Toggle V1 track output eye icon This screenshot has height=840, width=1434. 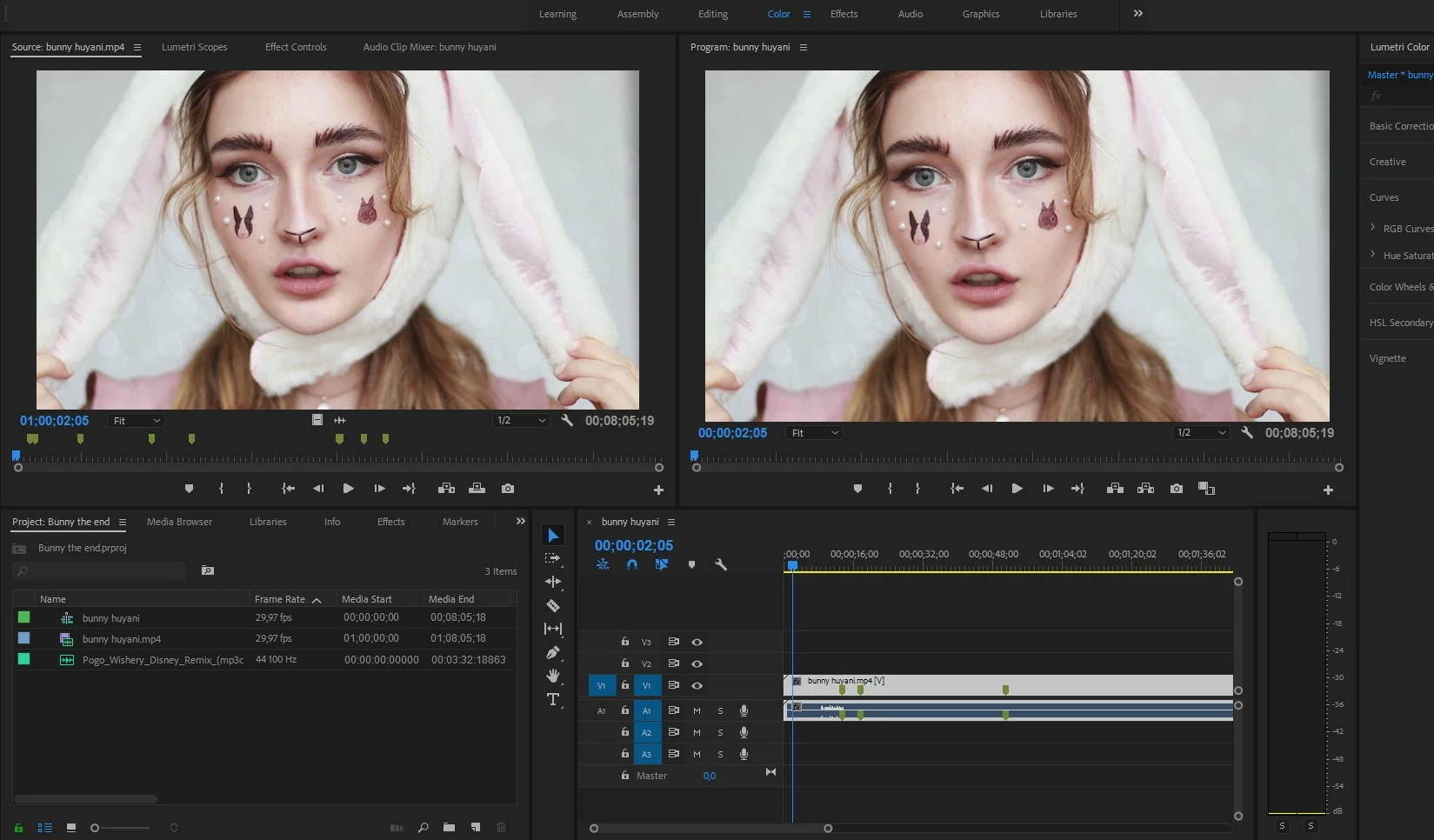tap(697, 685)
